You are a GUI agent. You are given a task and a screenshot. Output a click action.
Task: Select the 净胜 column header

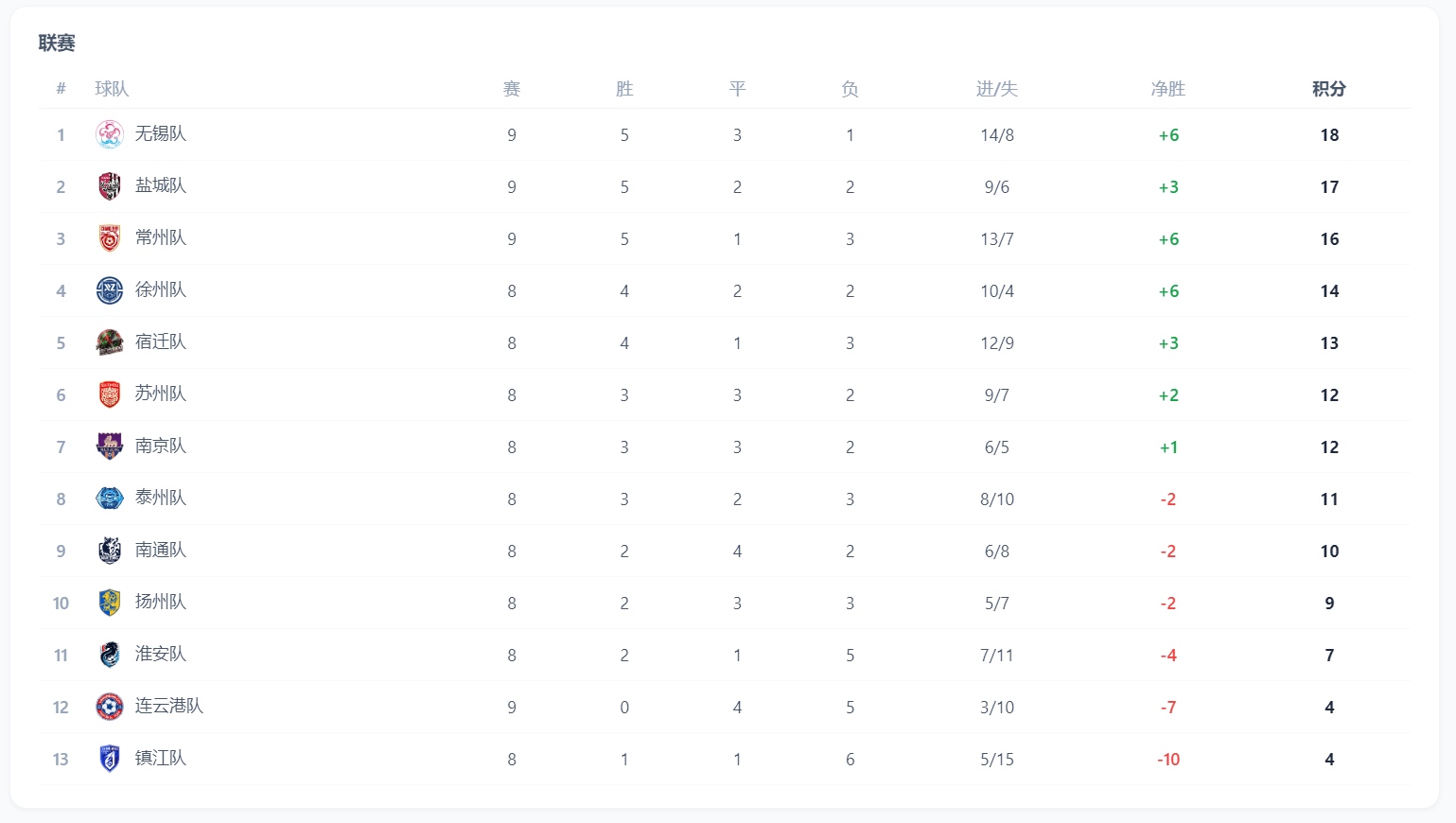(1168, 89)
